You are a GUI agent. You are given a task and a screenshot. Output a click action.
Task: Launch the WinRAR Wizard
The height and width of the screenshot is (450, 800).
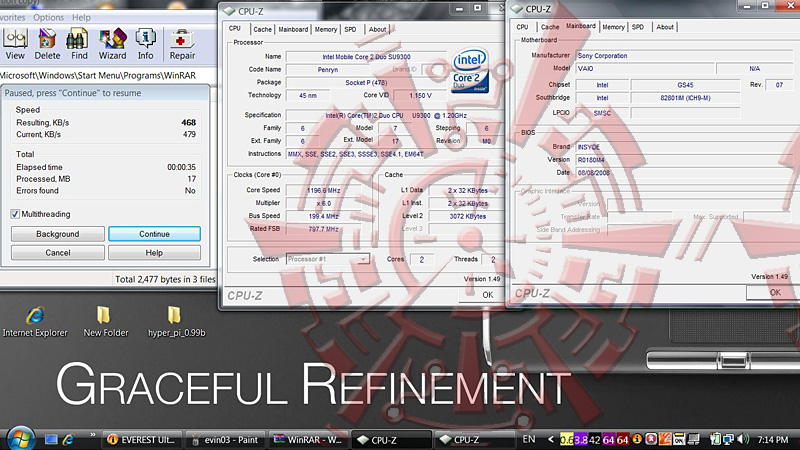112,44
